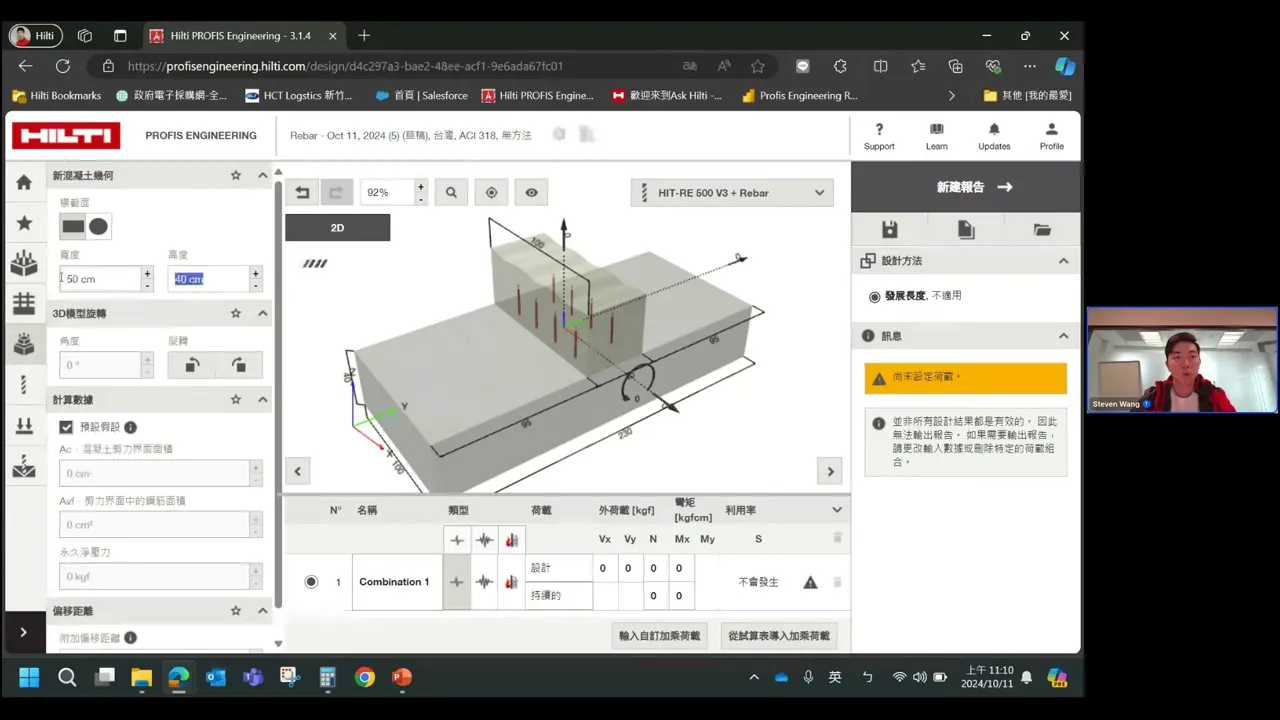1280x720 pixels.
Task: Collapse the 新混凝土幾何 section
Action: 263,175
